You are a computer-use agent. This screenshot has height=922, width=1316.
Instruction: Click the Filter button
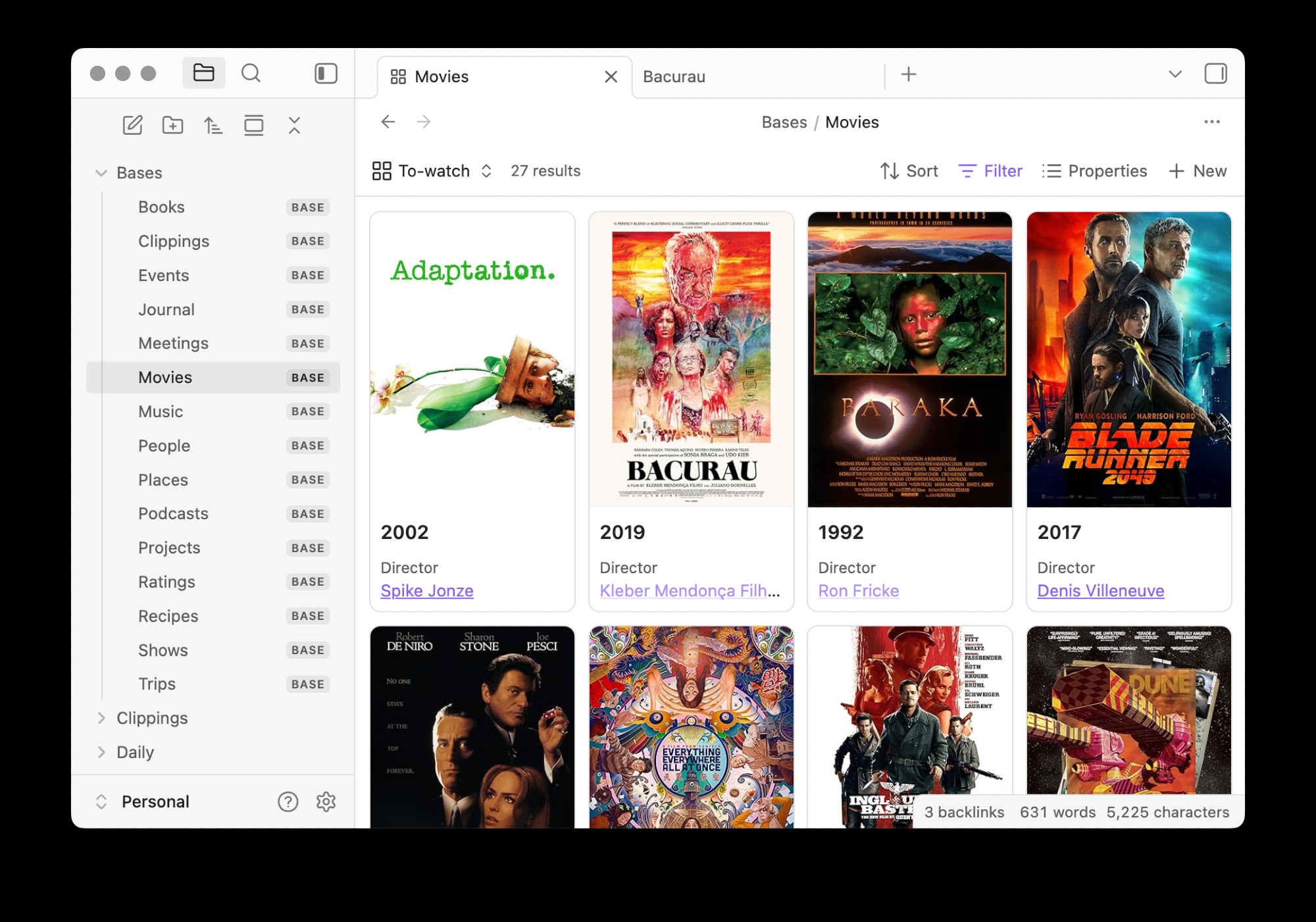(x=990, y=171)
